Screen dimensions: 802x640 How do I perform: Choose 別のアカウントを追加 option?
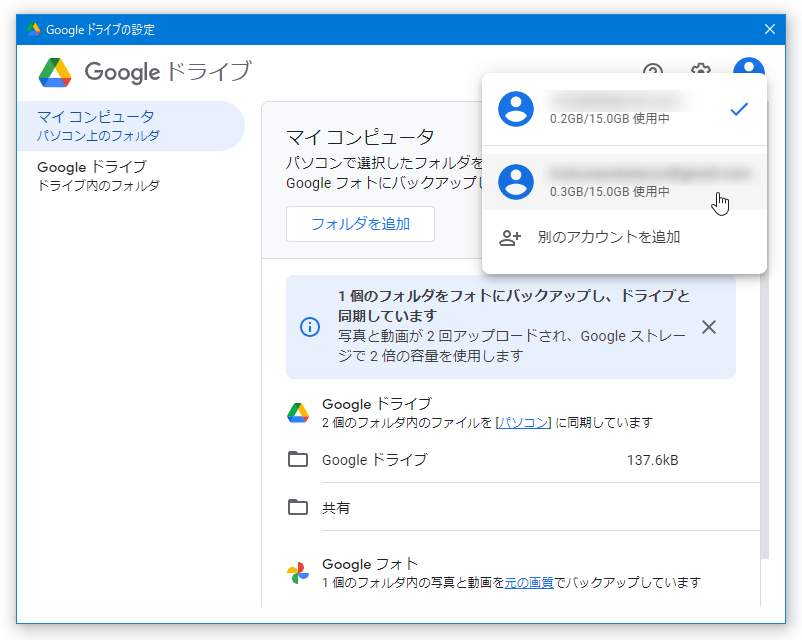coord(624,237)
